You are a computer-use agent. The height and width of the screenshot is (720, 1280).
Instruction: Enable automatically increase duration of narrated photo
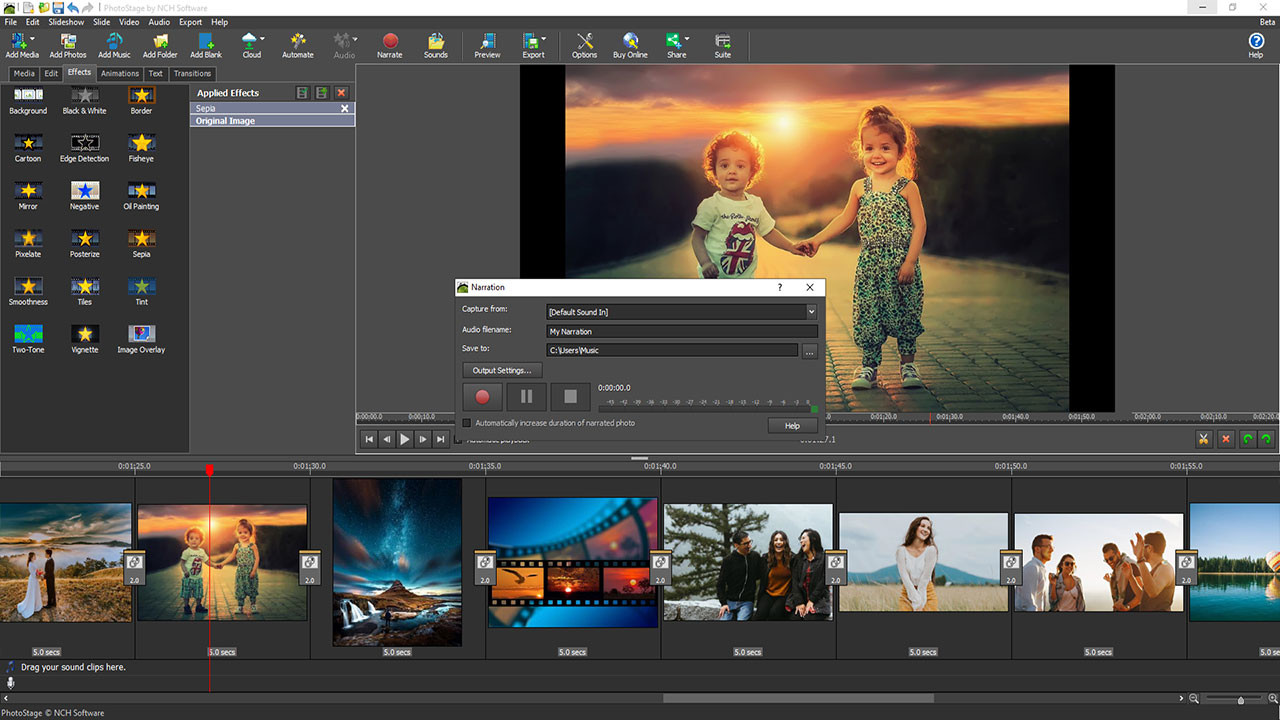point(466,423)
